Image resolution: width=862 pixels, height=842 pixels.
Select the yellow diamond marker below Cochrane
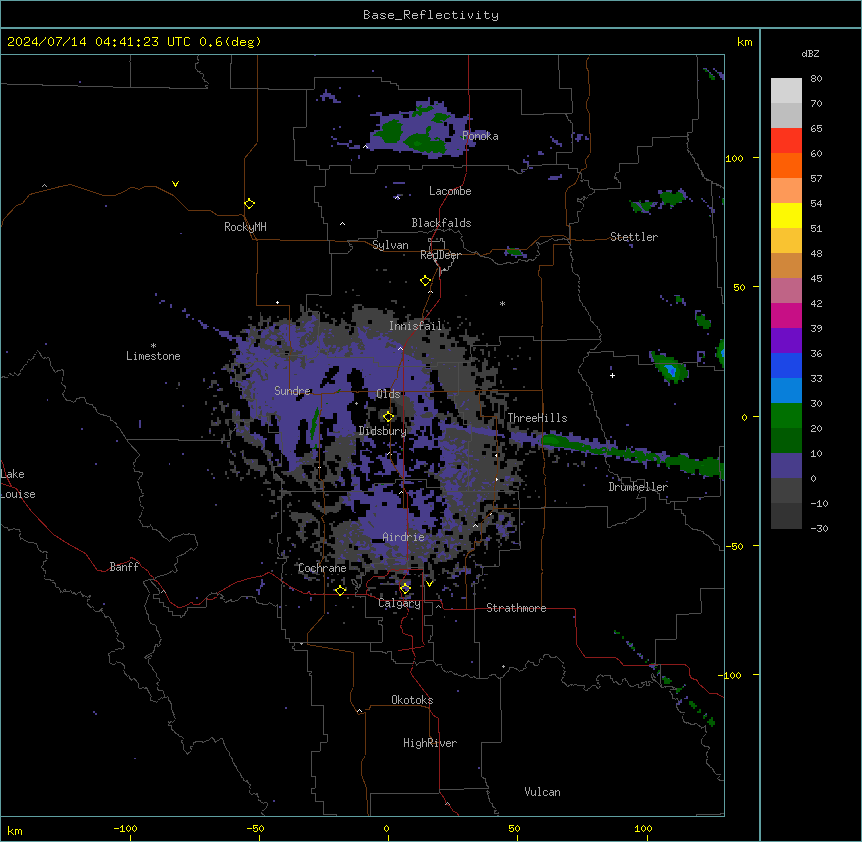click(x=340, y=590)
